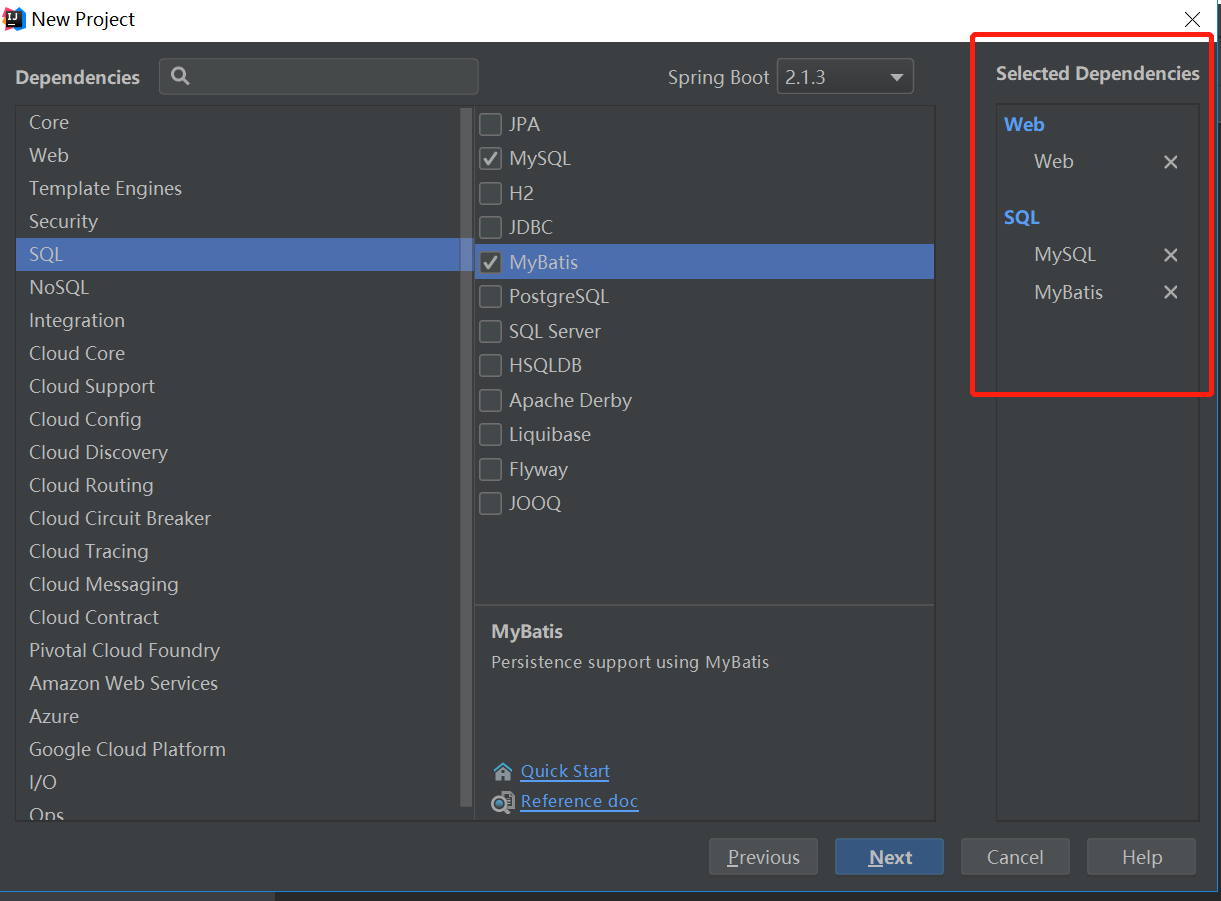The image size is (1221, 901).
Task: Check the Flyway dependency
Action: (491, 469)
